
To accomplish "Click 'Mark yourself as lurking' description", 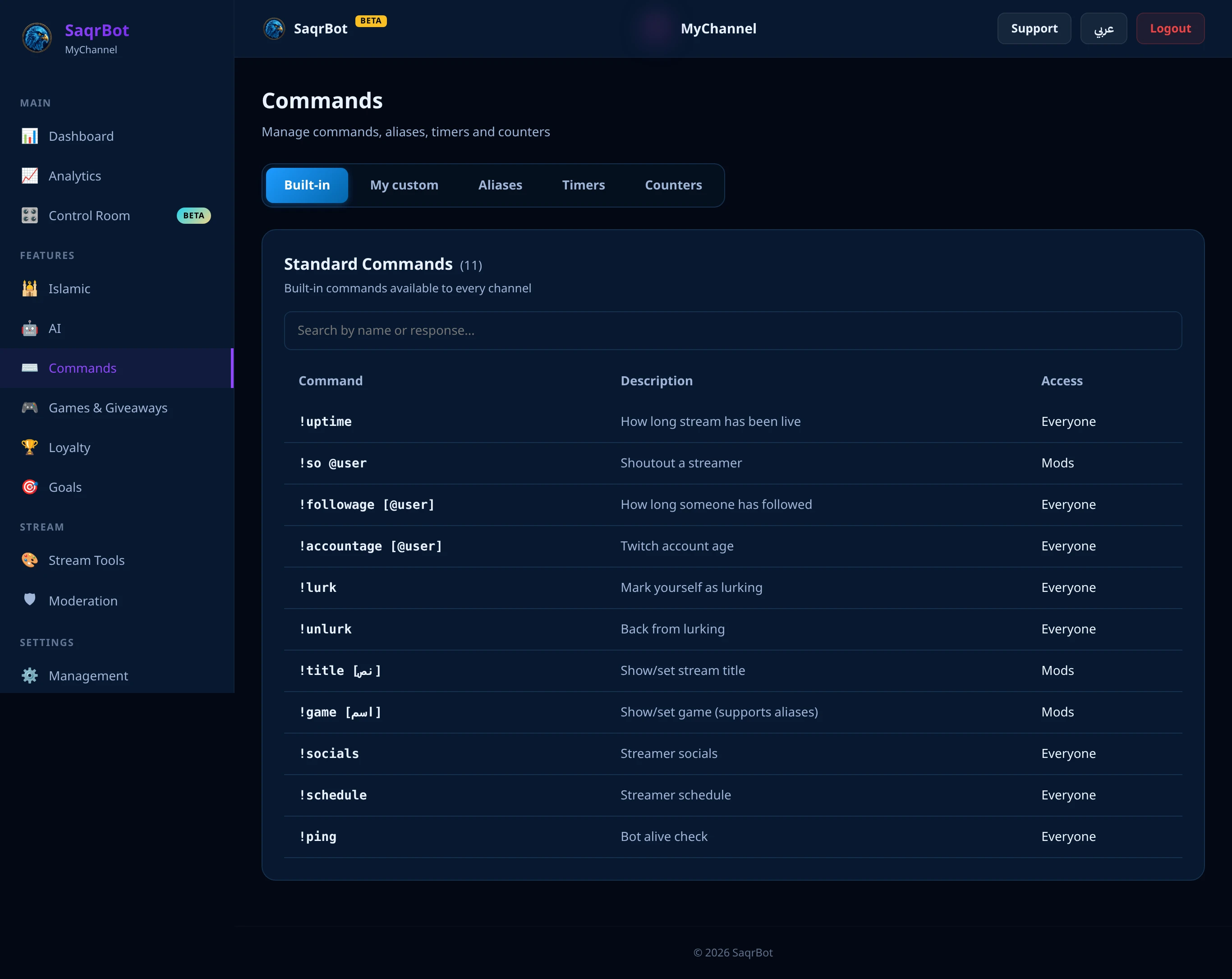I will tap(691, 587).
